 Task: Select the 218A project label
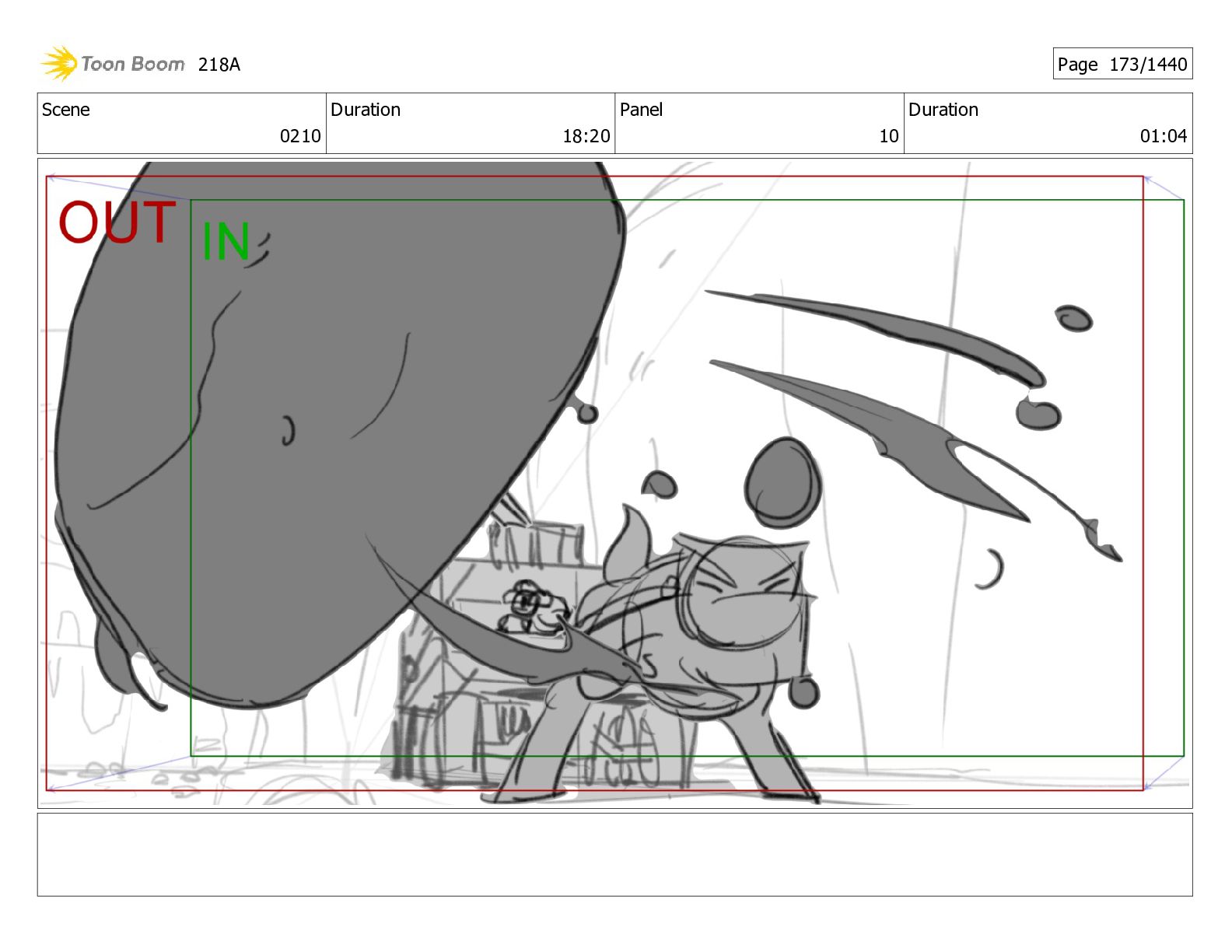coord(219,65)
